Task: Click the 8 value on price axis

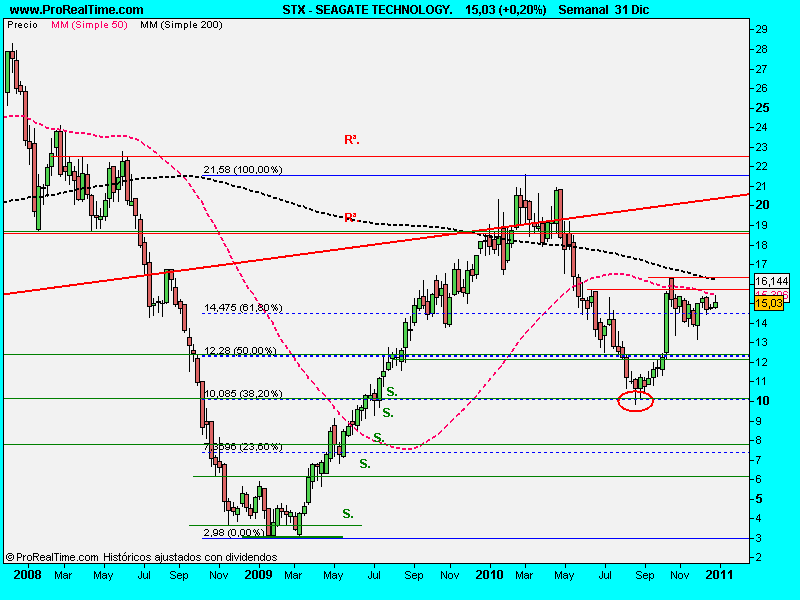Action: click(759, 440)
